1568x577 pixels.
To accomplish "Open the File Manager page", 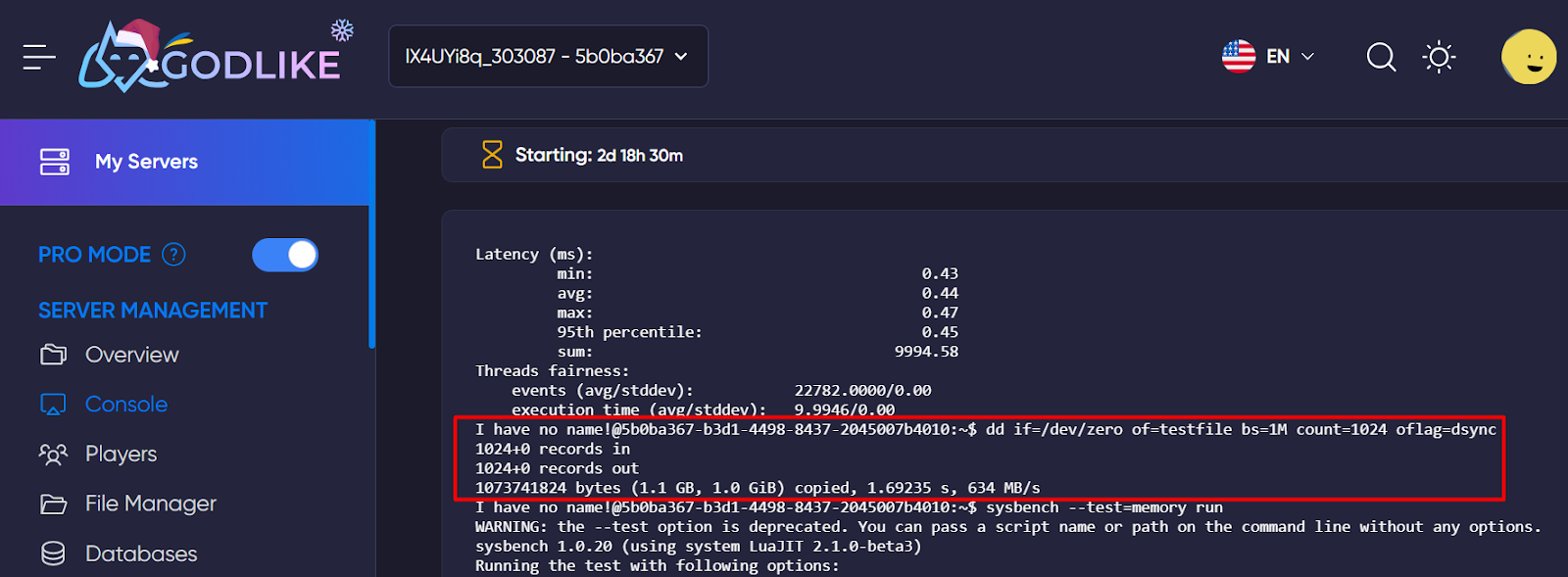I will [150, 504].
